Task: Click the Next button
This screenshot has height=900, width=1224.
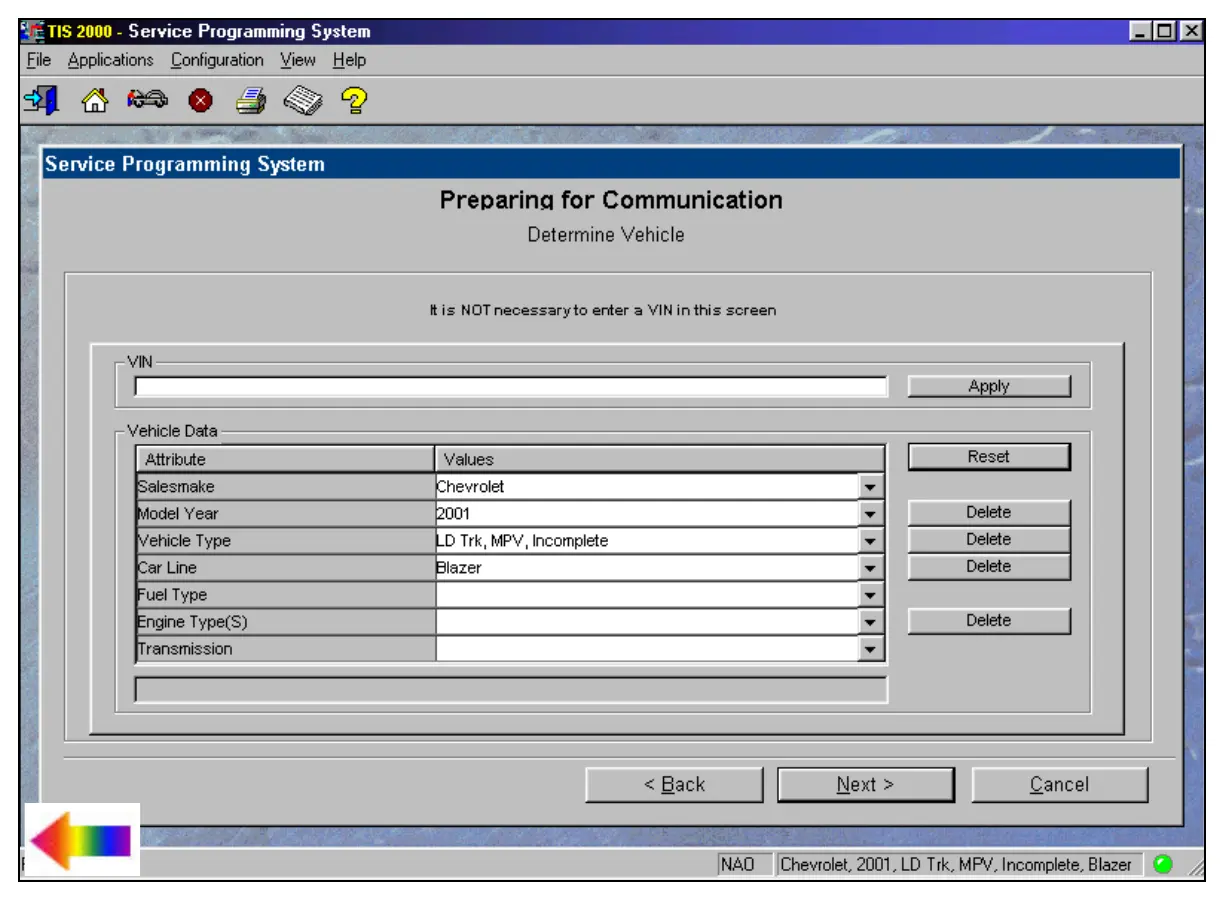Action: click(865, 785)
